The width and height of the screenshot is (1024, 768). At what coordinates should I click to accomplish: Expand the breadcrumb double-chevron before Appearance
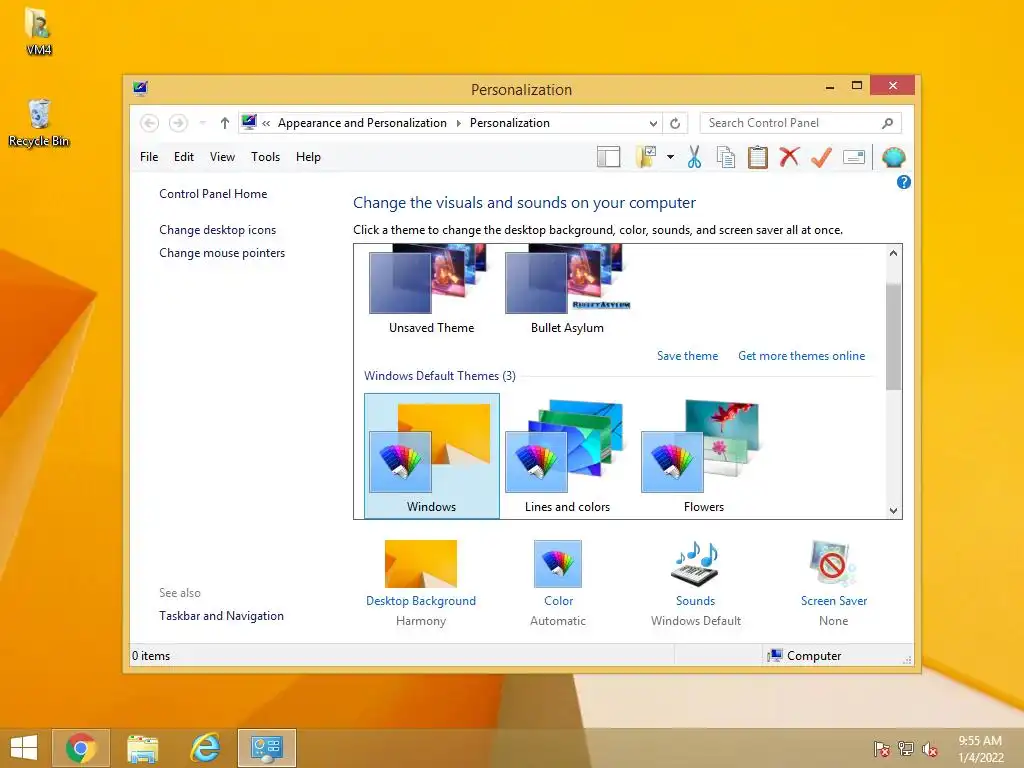pyautogui.click(x=266, y=123)
